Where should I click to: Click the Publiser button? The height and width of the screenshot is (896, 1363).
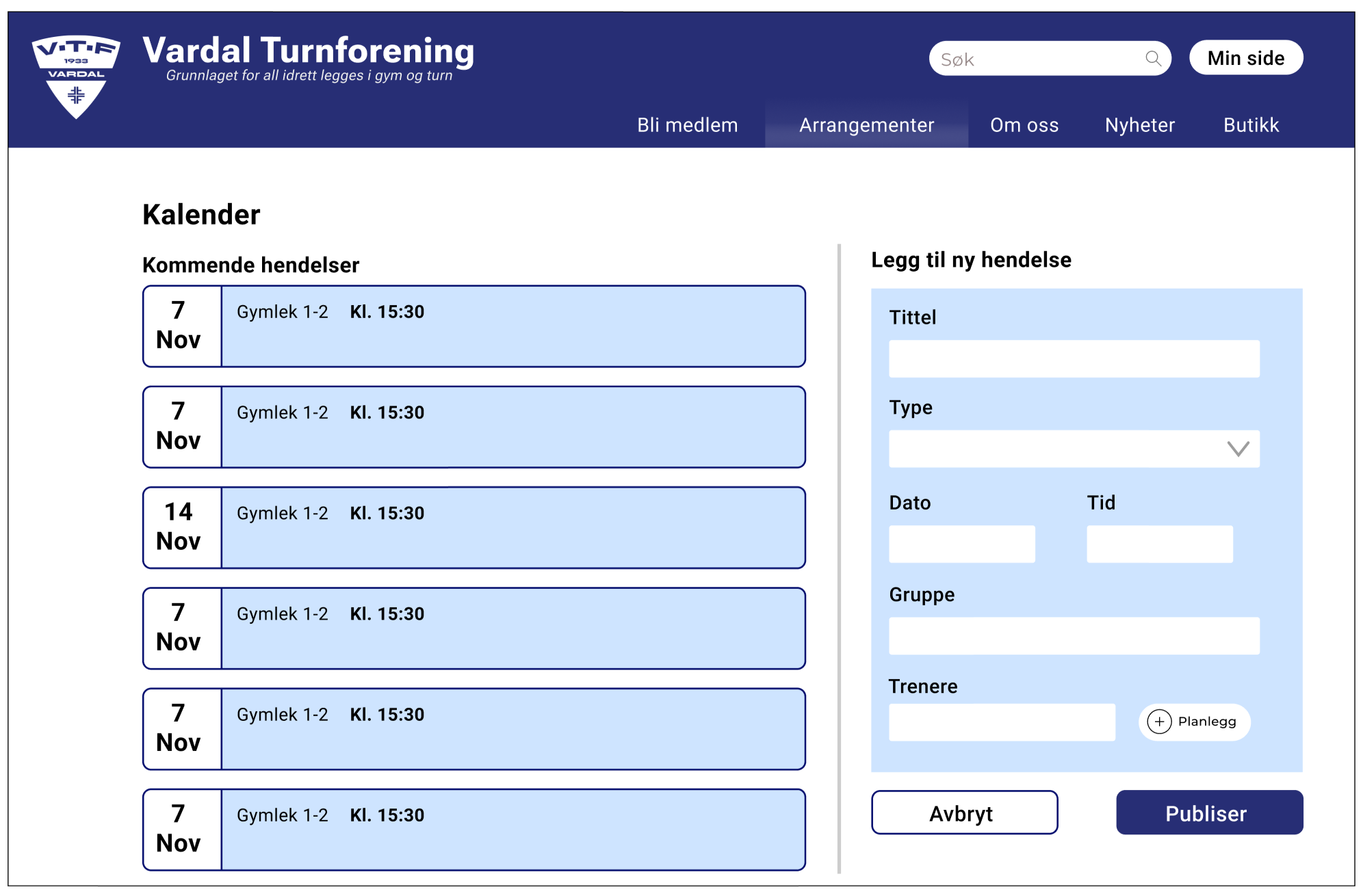tap(1209, 813)
